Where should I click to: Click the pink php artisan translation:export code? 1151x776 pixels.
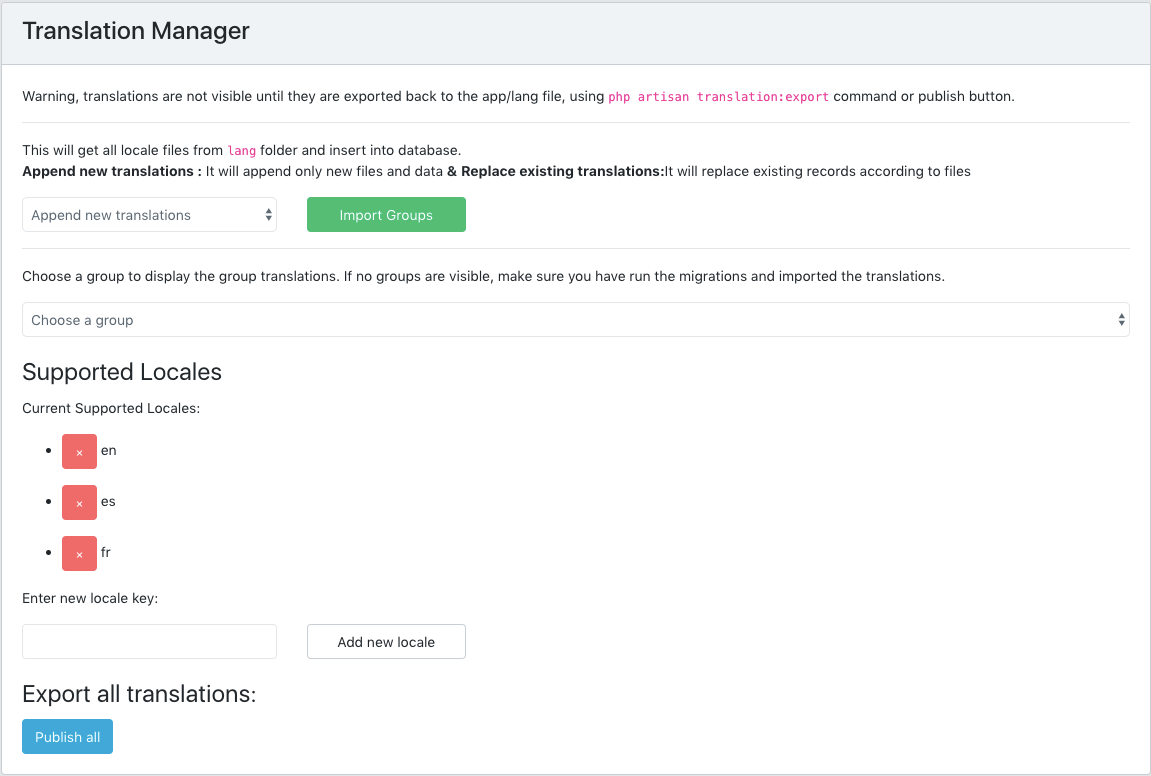click(718, 97)
